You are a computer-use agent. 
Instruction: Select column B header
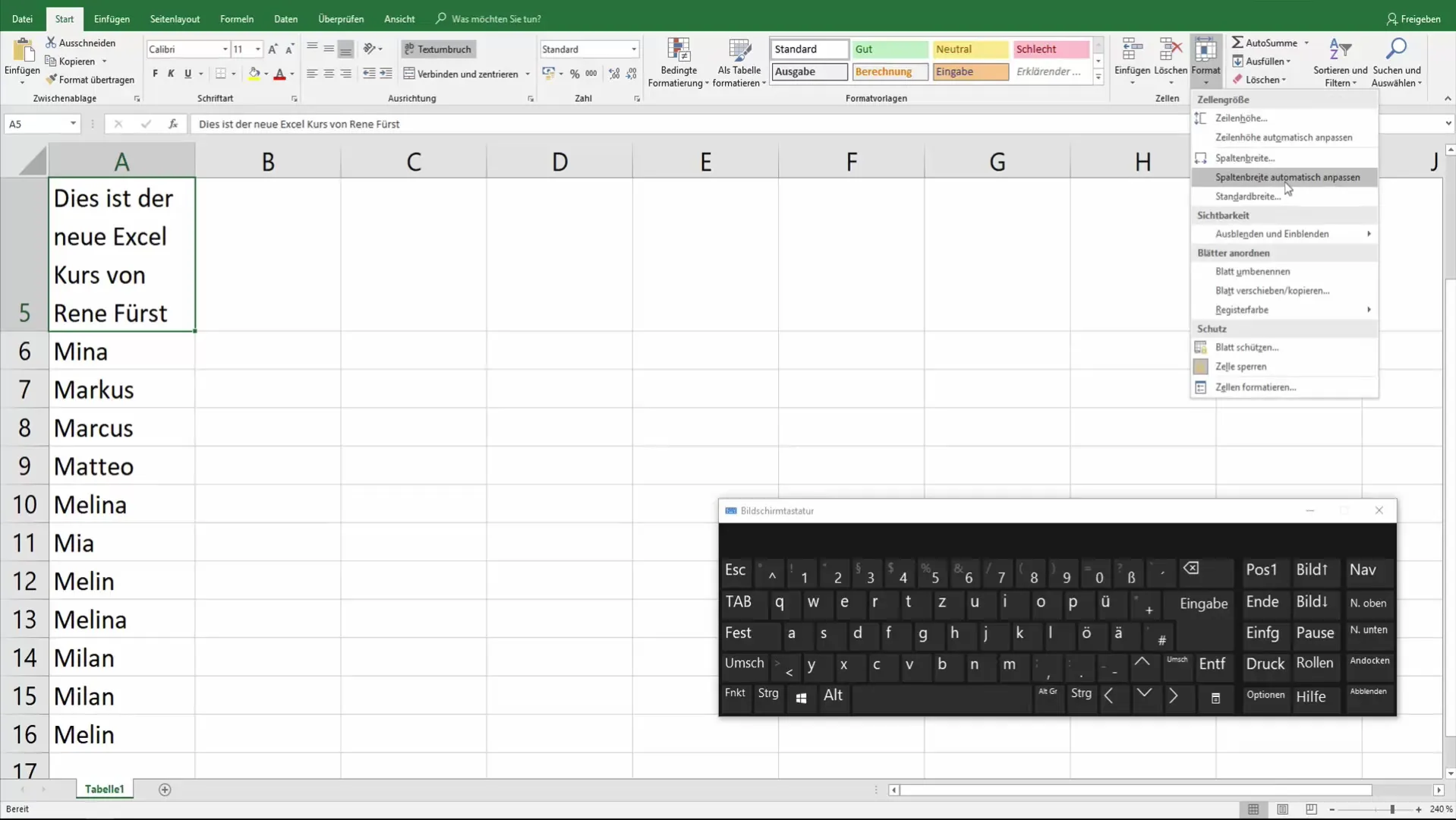point(268,162)
